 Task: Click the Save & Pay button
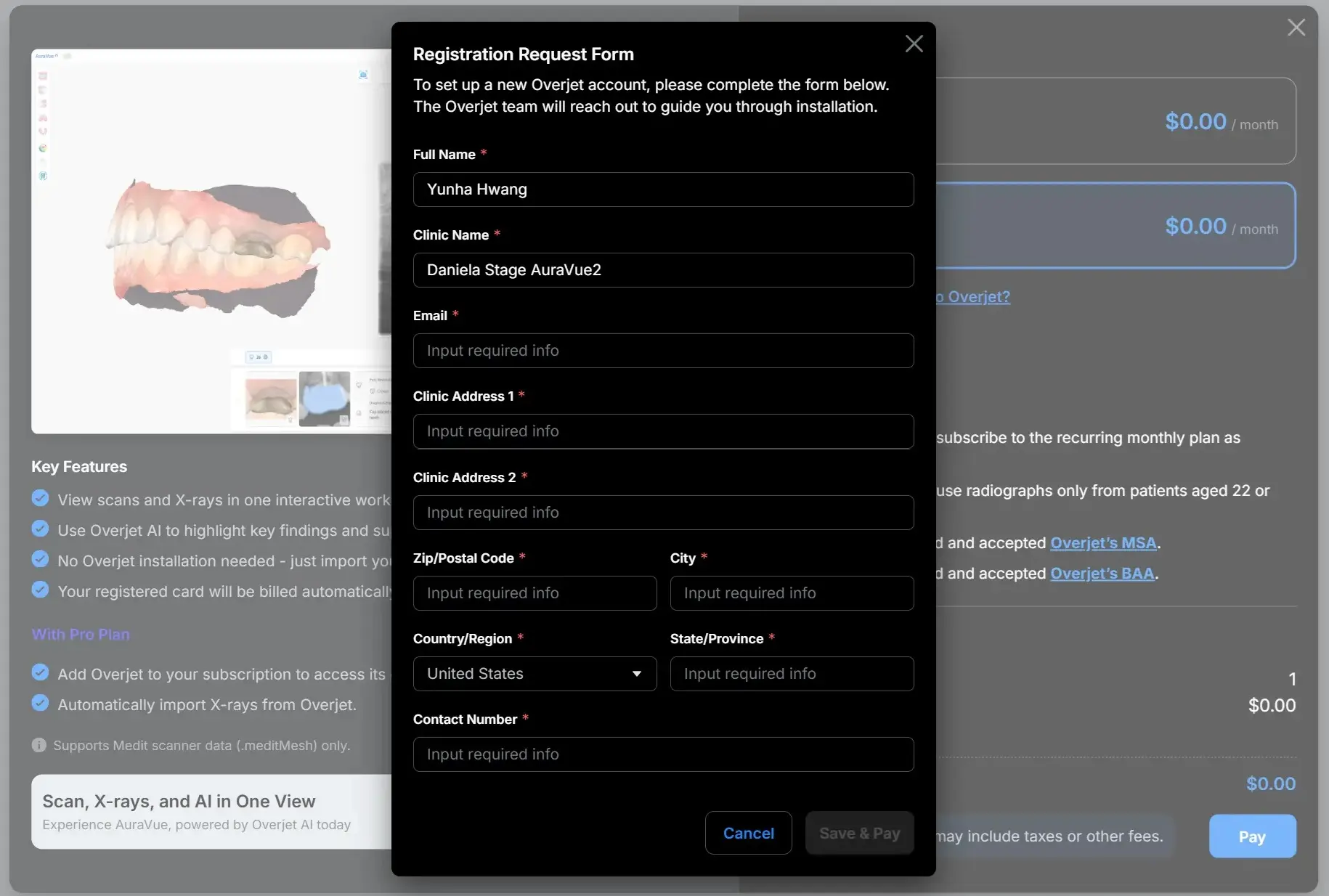pos(859,833)
